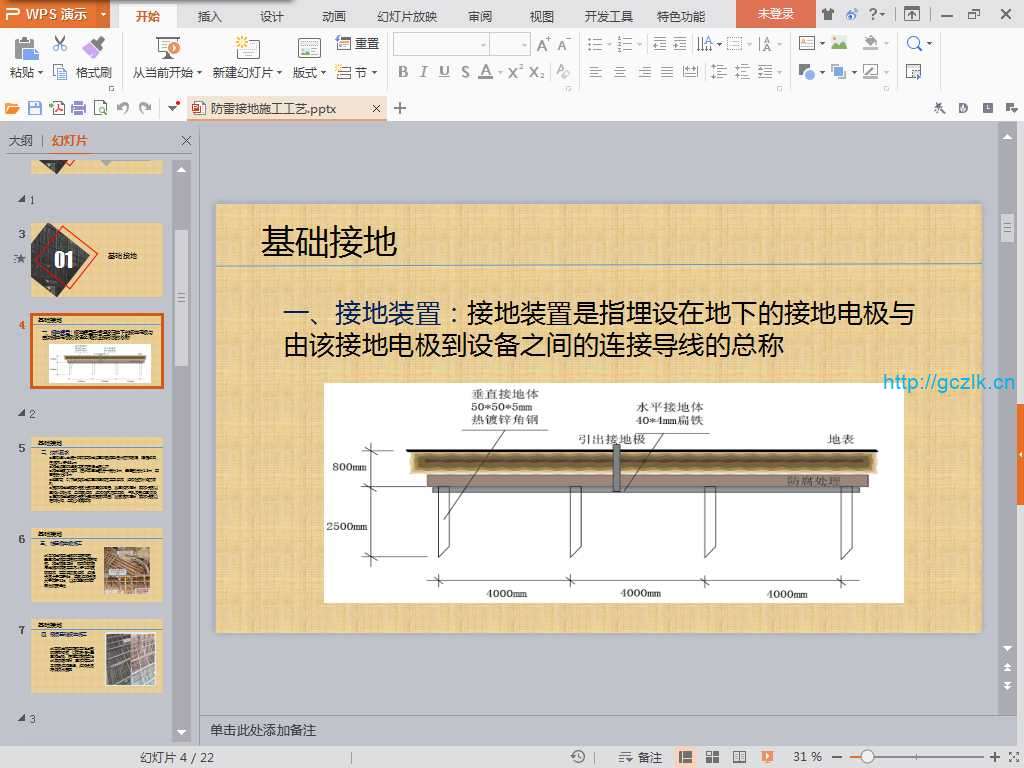This screenshot has height=768, width=1024.
Task: Collapse outline section 2 in slide panel
Action: point(22,413)
